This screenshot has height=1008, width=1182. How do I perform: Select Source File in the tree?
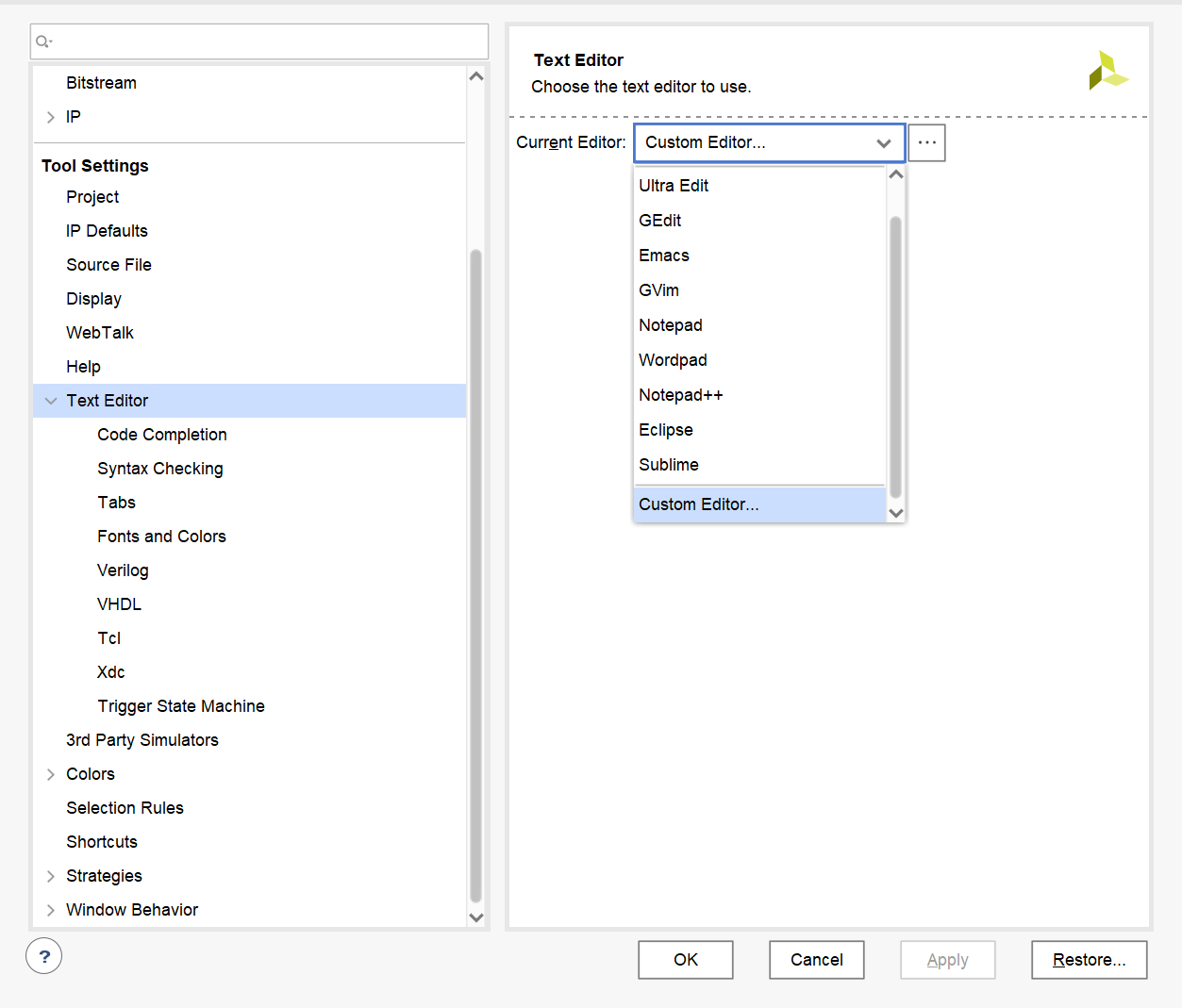point(108,265)
